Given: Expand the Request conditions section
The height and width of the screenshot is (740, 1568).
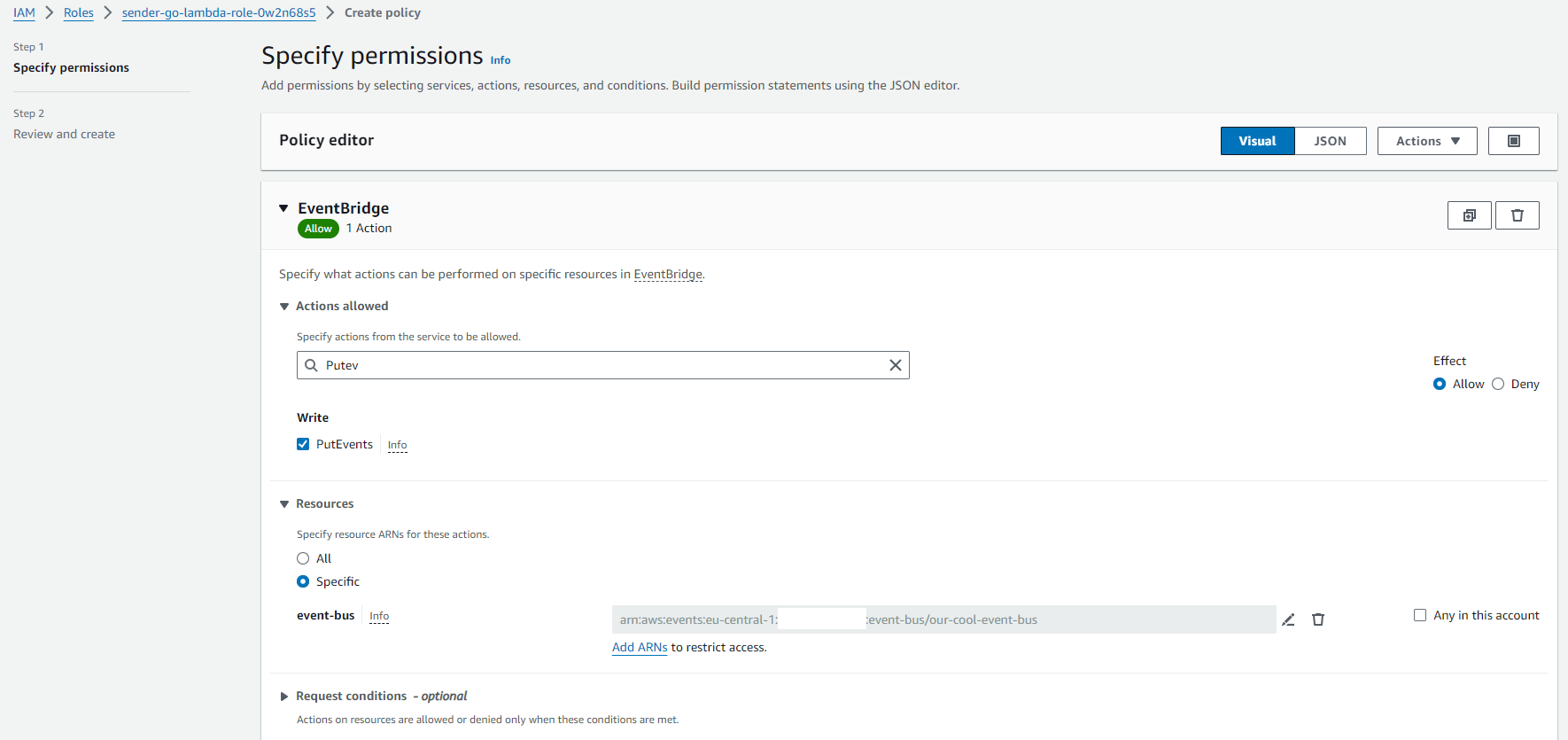Looking at the screenshot, I should [x=284, y=697].
